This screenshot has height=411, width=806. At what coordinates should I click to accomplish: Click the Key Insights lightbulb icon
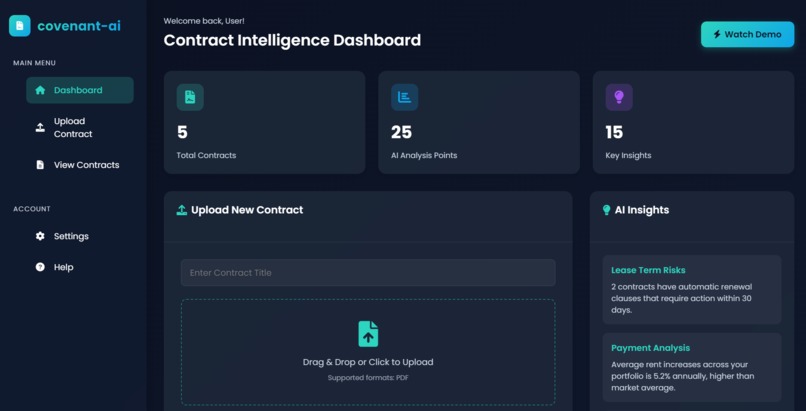click(x=619, y=97)
